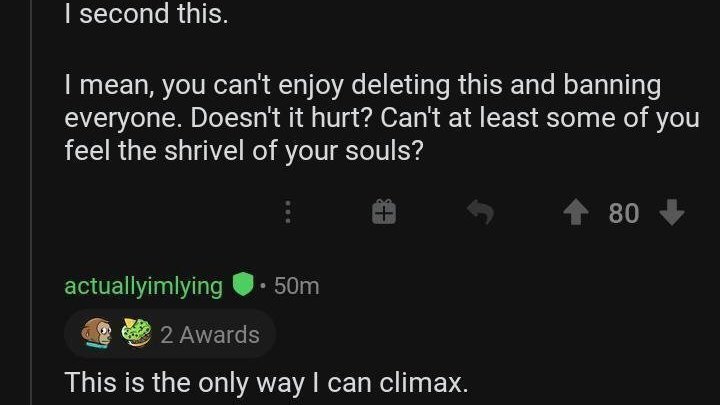Tap the vote score of 80
720x405 pixels.
click(x=623, y=213)
